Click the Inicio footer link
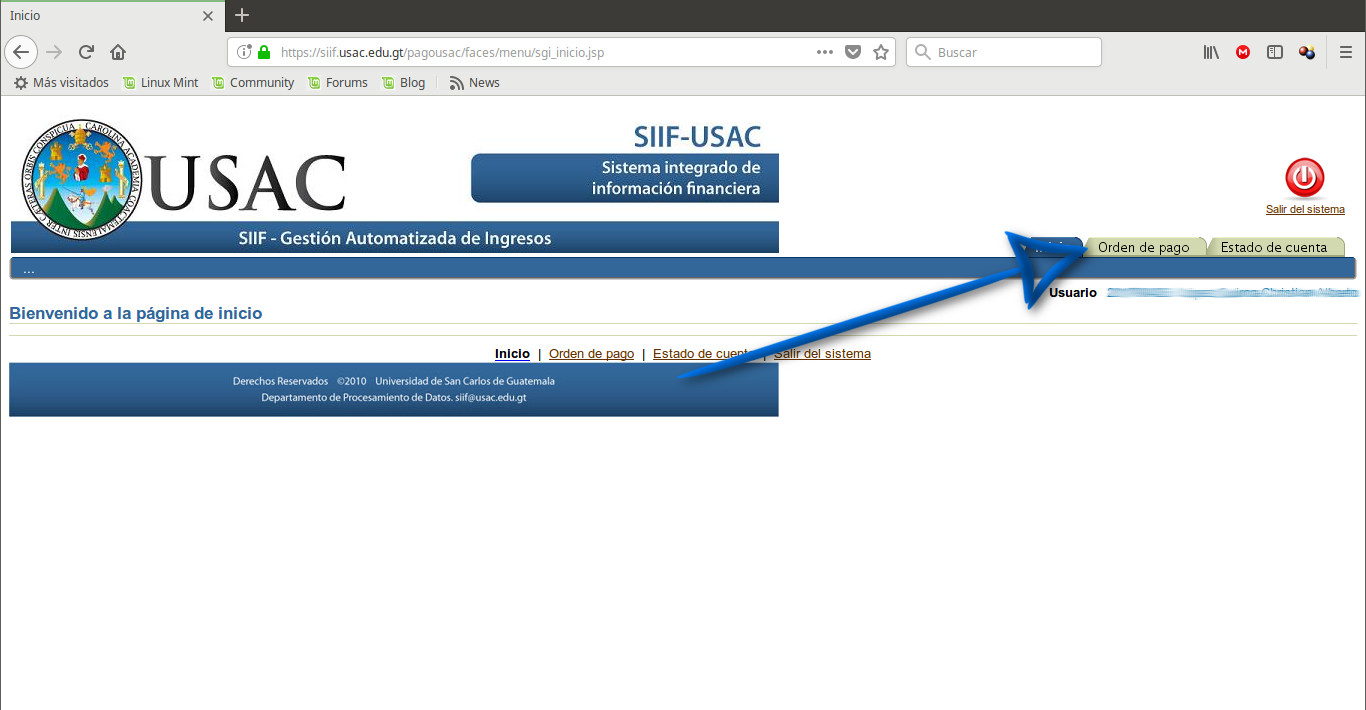 pos(512,354)
